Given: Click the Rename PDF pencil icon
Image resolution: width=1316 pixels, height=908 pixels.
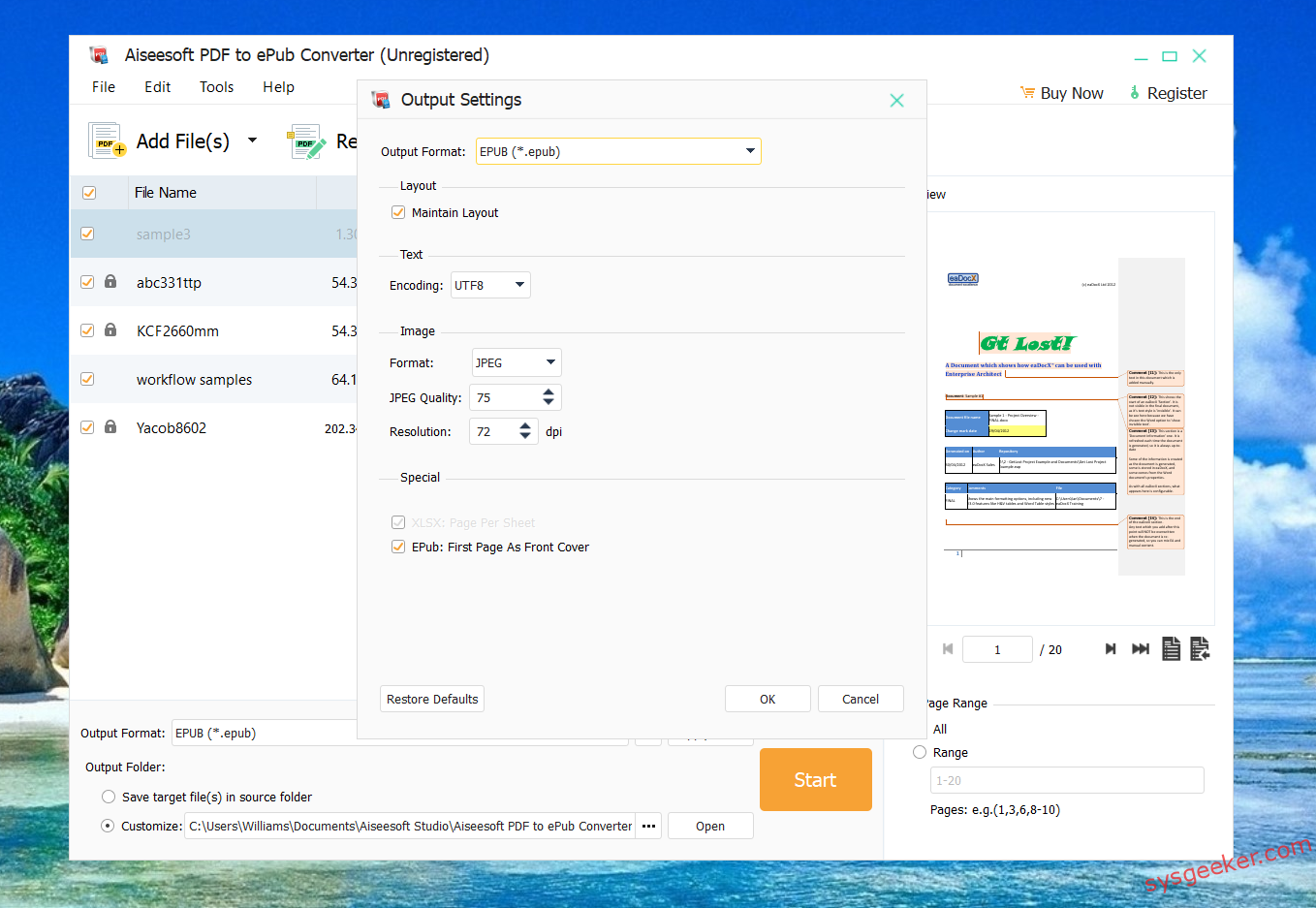Looking at the screenshot, I should (x=307, y=141).
